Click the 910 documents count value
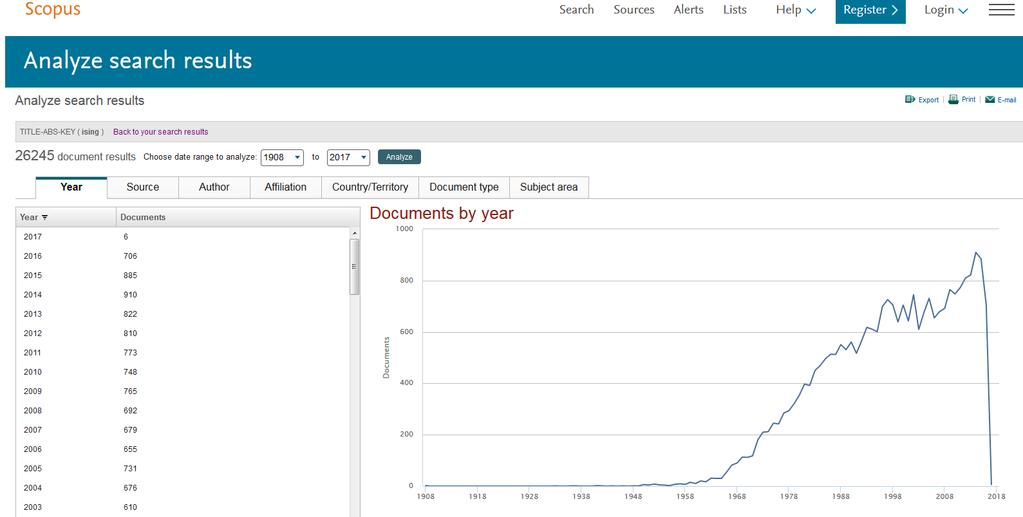Viewport: 1023px width, 517px height. coord(130,294)
